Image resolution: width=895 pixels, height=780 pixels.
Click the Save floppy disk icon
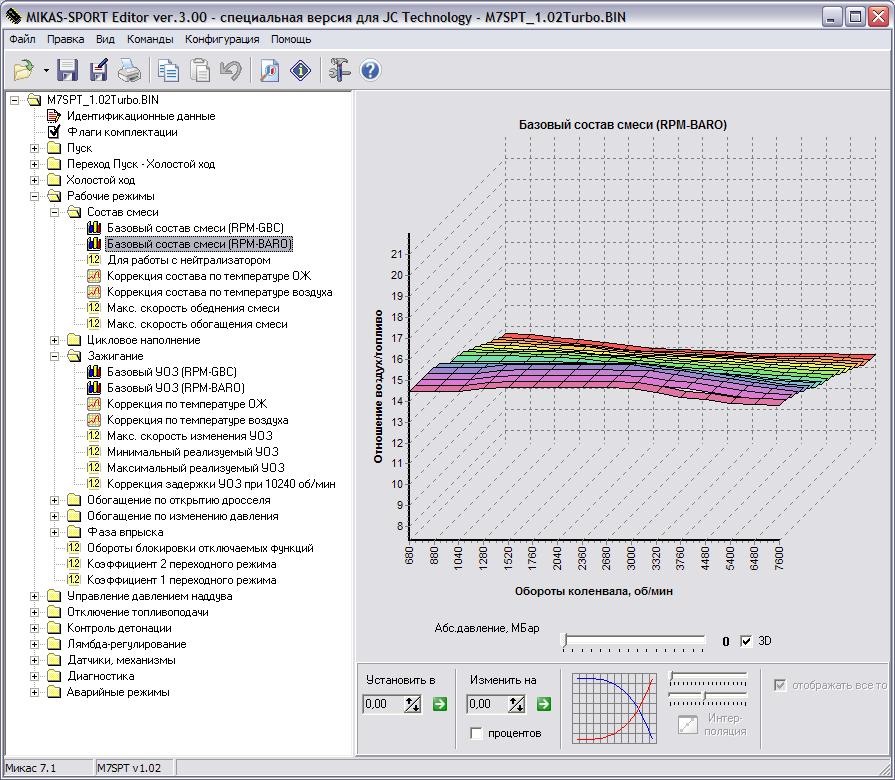click(67, 70)
